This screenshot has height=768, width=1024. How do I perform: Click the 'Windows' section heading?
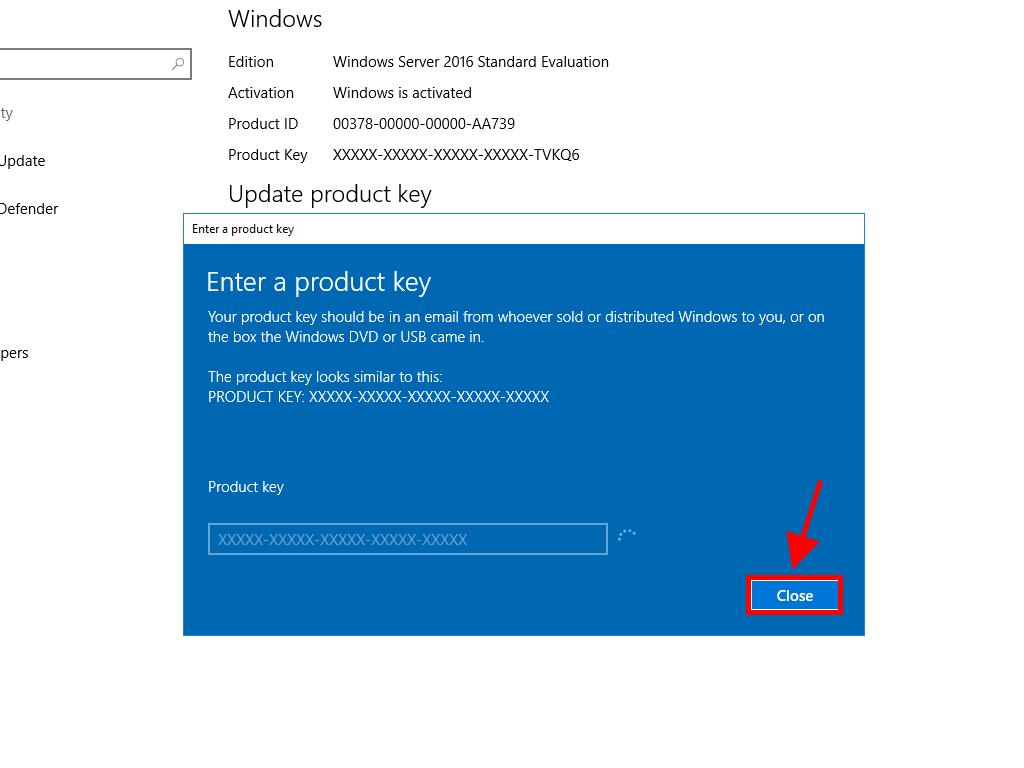(x=275, y=19)
